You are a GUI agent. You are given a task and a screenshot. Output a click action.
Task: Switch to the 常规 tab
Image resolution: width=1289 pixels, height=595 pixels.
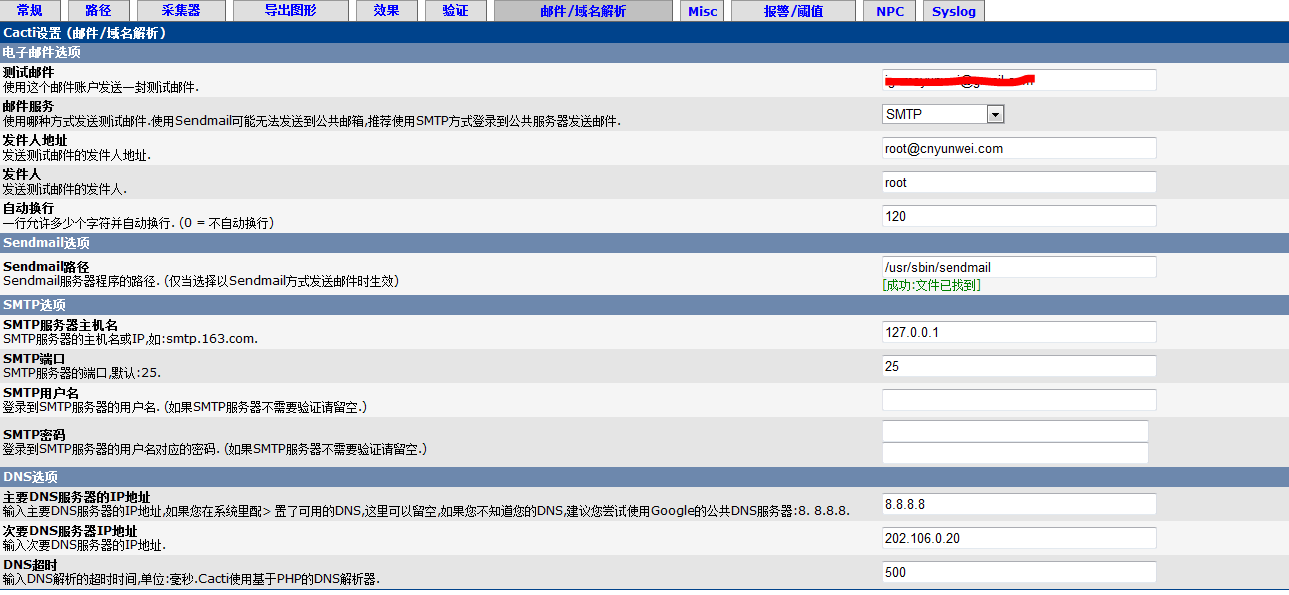tap(30, 11)
